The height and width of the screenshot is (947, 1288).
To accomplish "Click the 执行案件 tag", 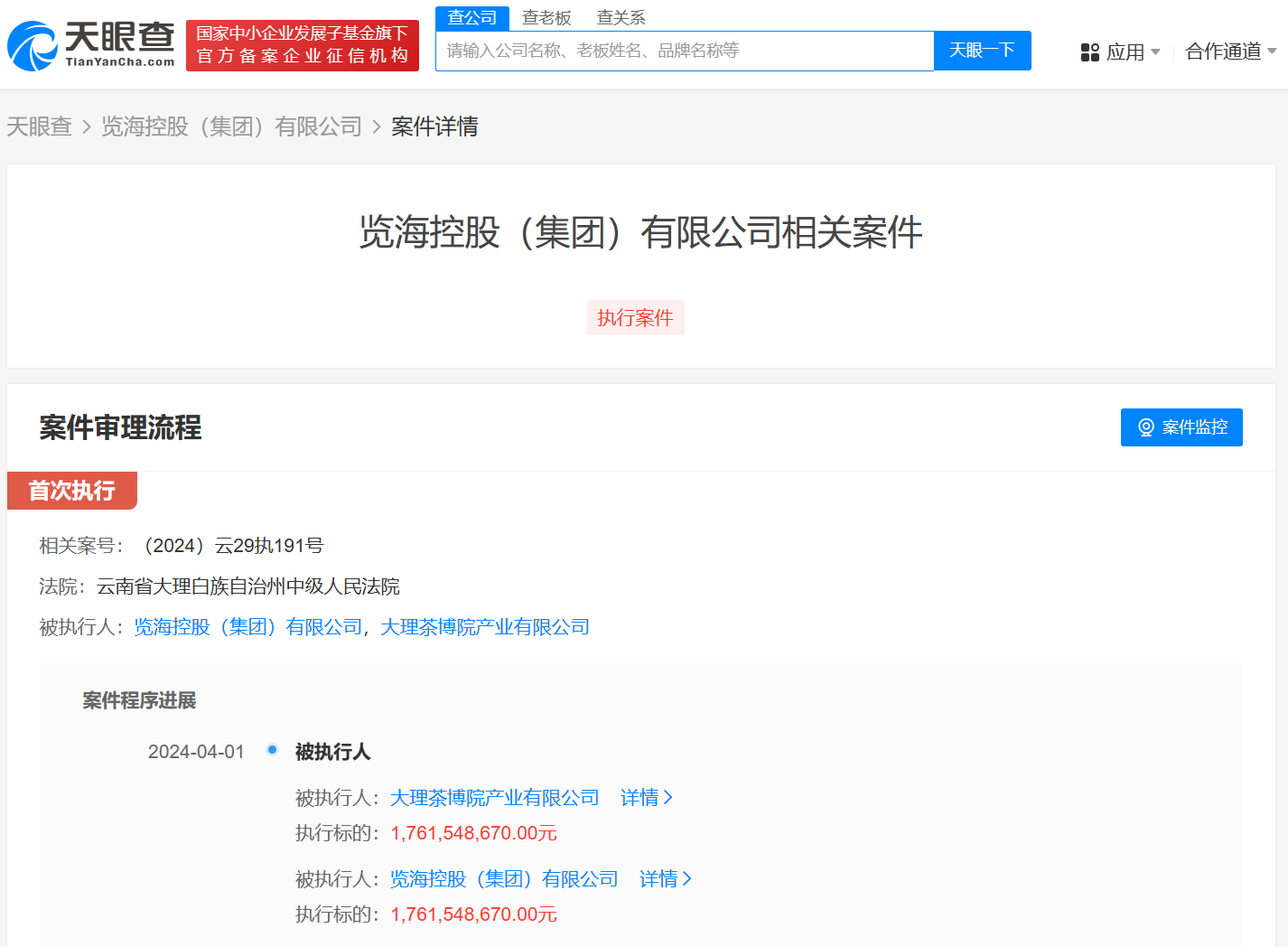I will pos(635,318).
